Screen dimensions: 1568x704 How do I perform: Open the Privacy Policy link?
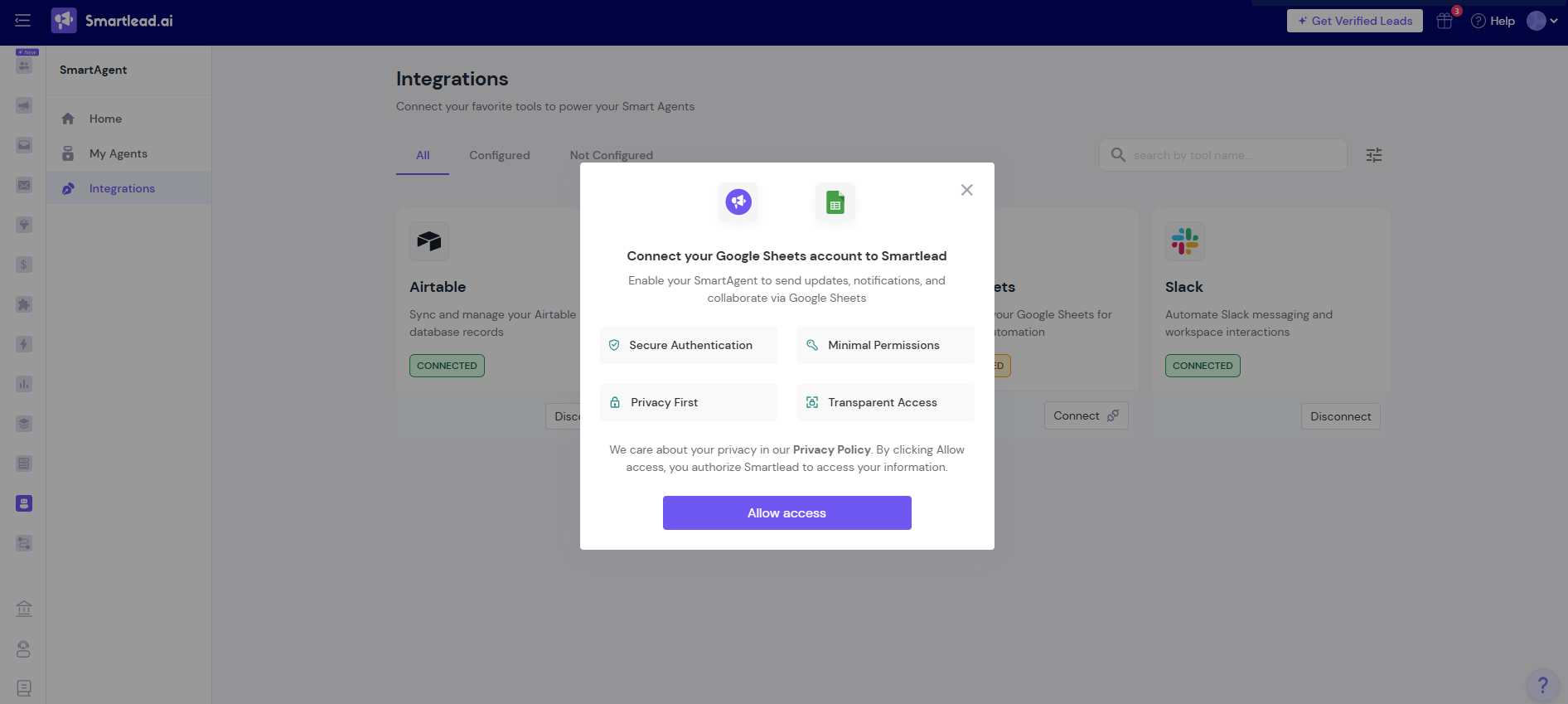click(831, 449)
